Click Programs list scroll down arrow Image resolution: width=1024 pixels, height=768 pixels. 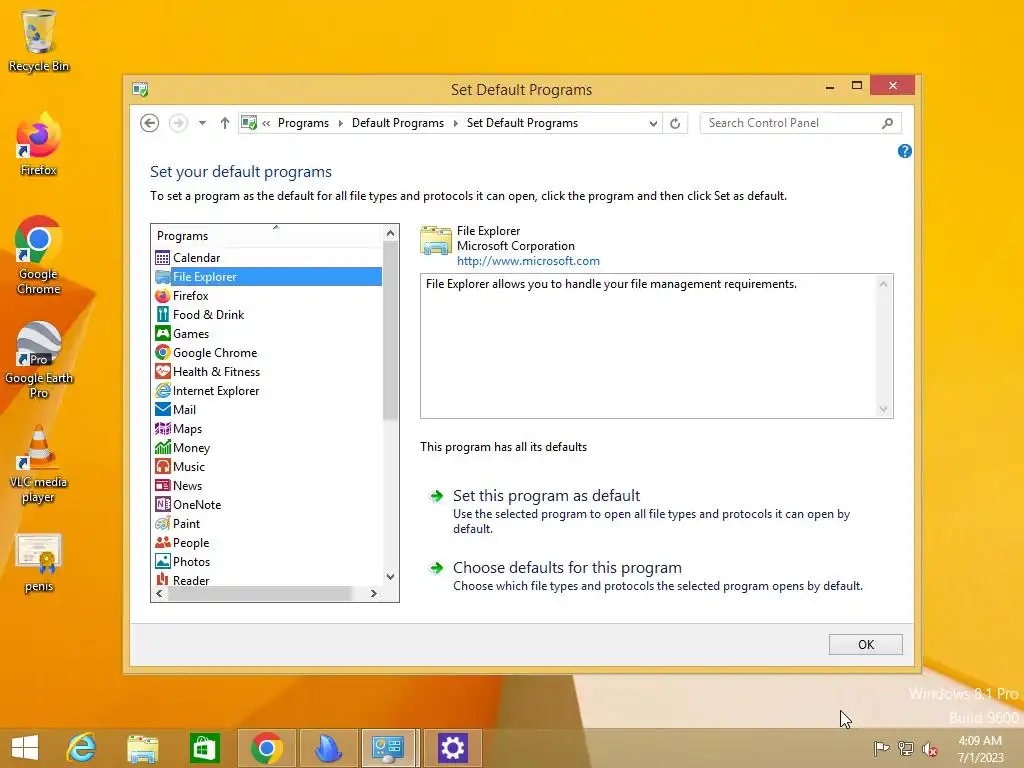pyautogui.click(x=391, y=576)
